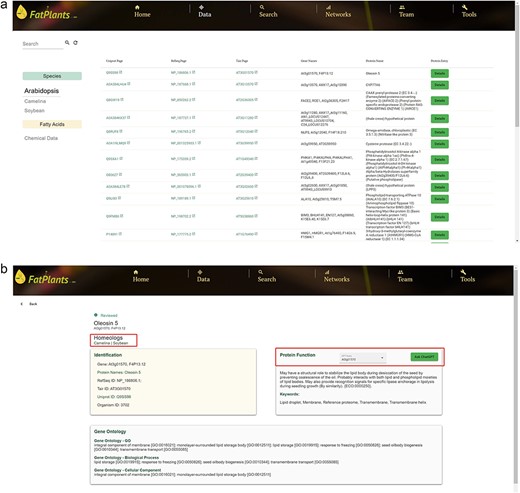Open the Uniprot external-link icon in the ALA10 gene row

(x=119, y=198)
